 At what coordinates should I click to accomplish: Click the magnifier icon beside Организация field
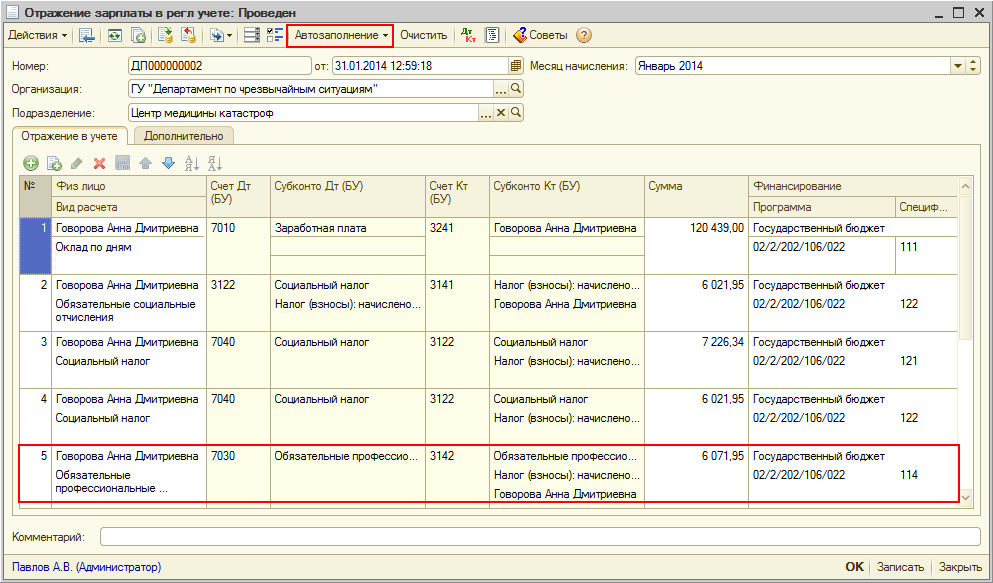(516, 89)
